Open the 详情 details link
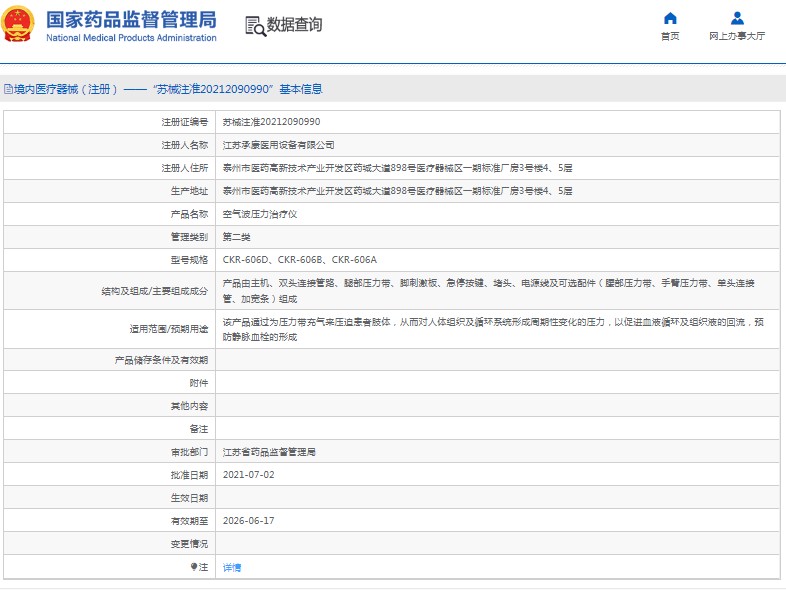Screen dimensions: 786x590 [232, 567]
